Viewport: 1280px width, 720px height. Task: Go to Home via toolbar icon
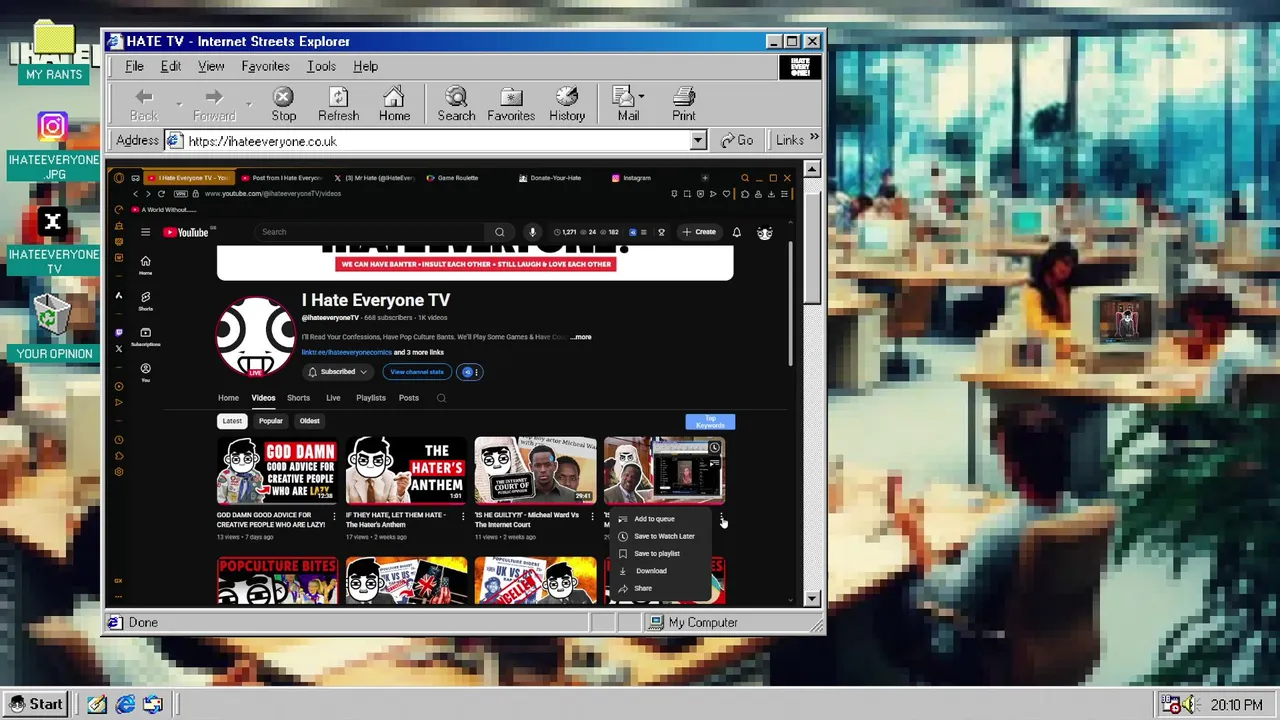tap(394, 104)
